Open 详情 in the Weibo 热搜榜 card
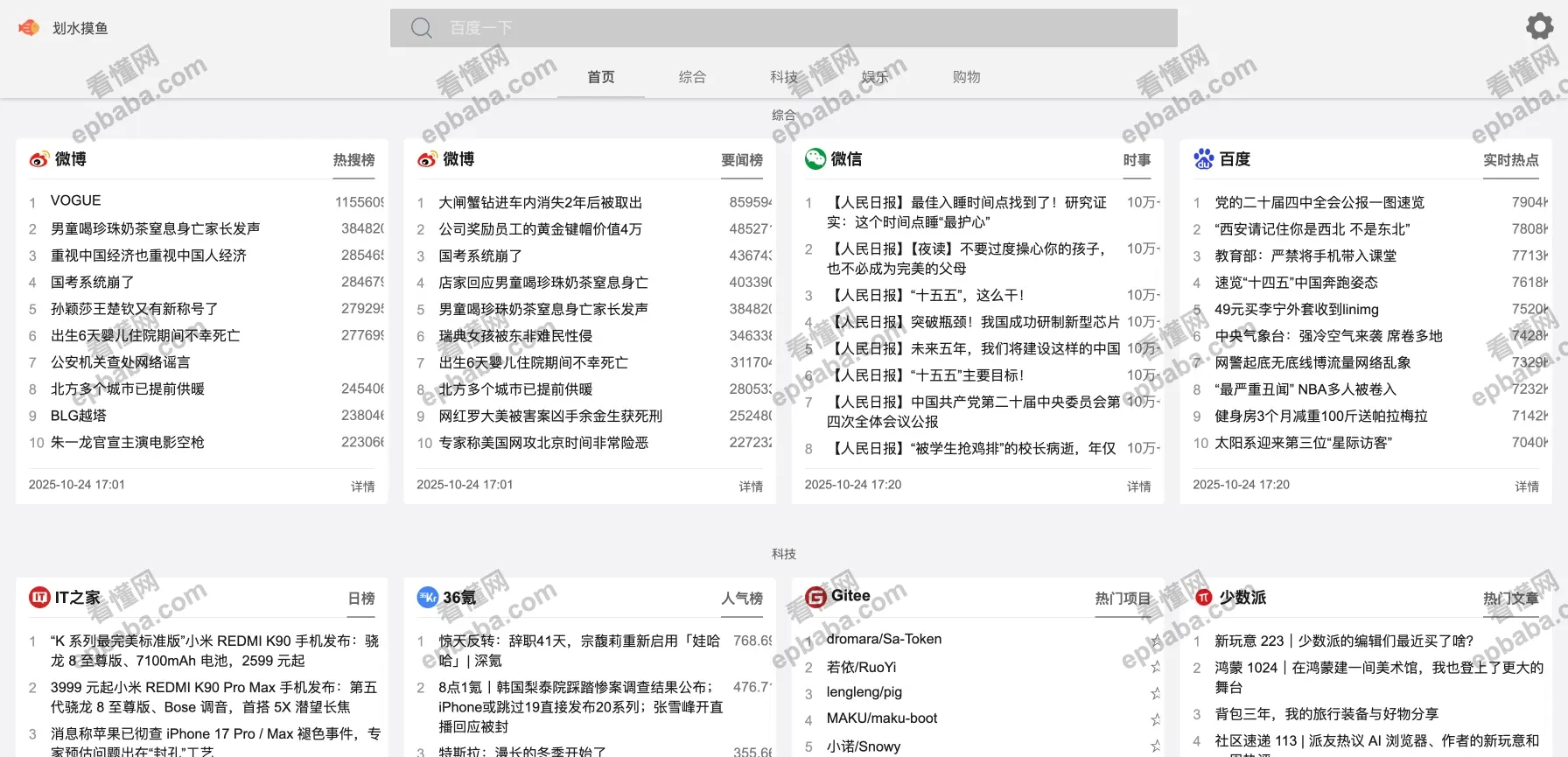Image resolution: width=1568 pixels, height=757 pixels. click(x=363, y=487)
